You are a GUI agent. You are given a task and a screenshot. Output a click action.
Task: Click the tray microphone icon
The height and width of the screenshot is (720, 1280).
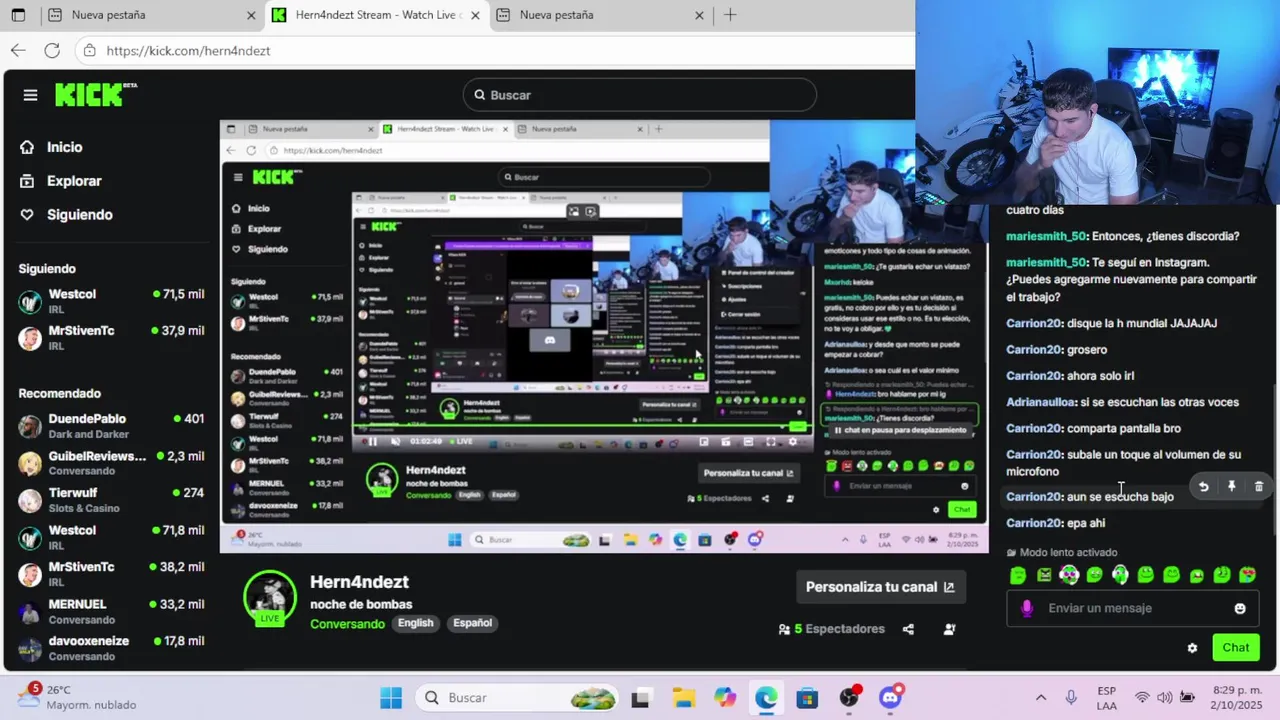pyautogui.click(x=1071, y=698)
